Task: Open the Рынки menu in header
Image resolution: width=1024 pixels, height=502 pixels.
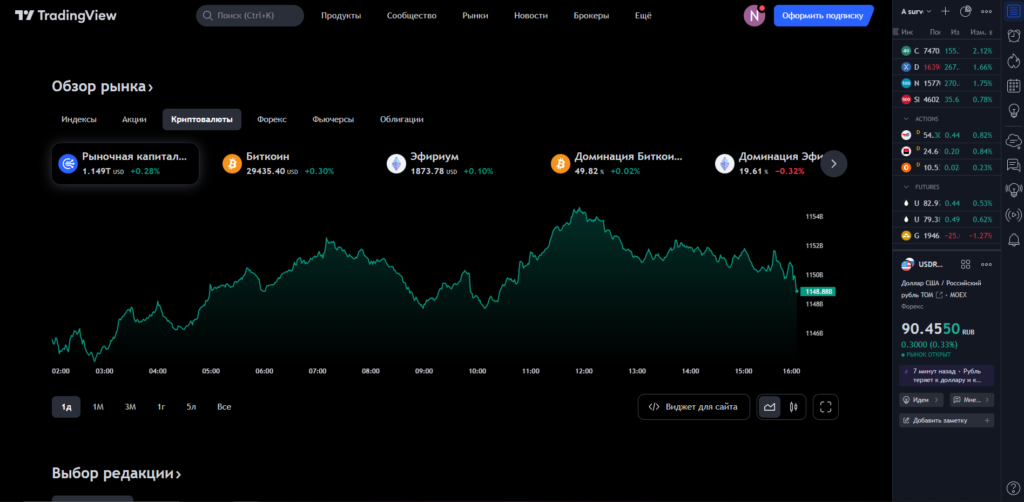Action: coord(476,16)
